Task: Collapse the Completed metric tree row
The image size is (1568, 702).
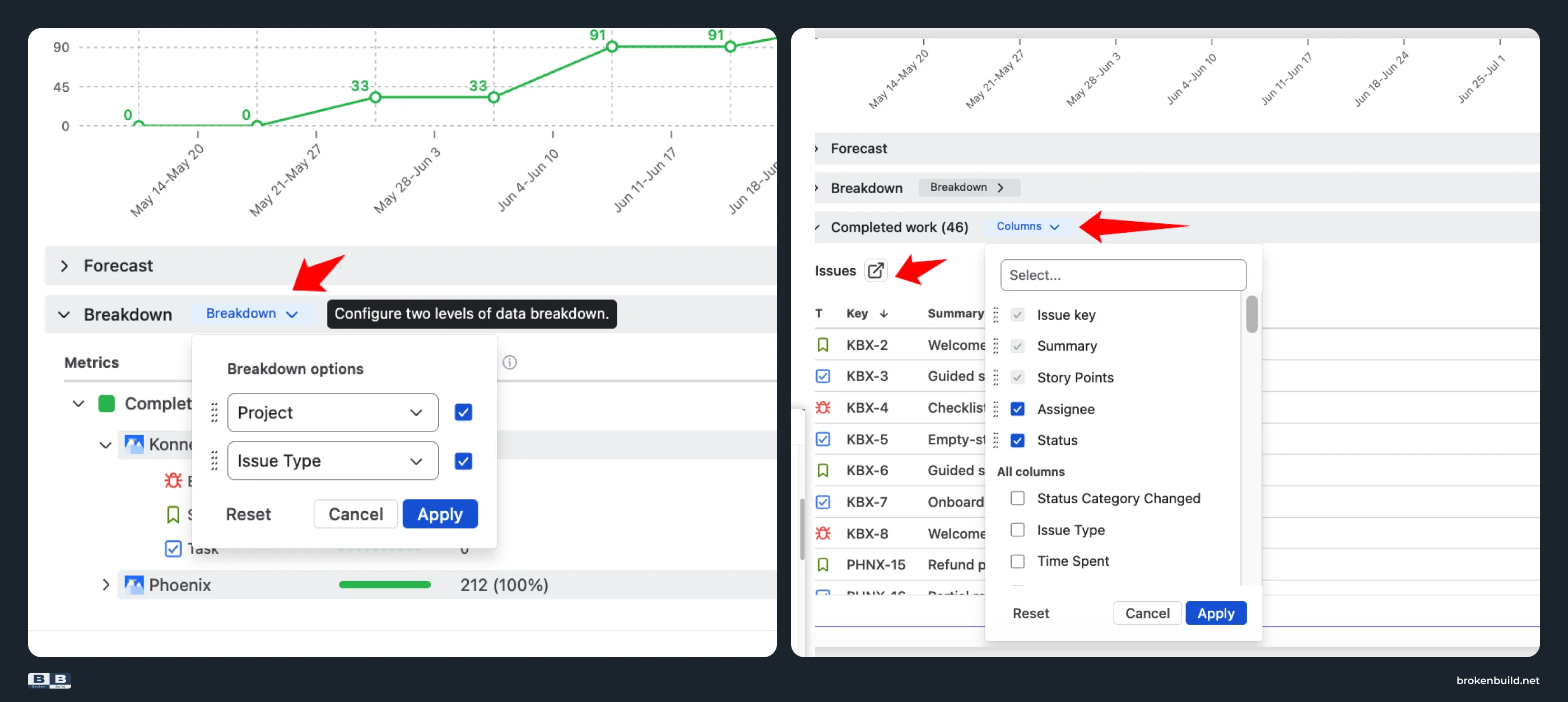Action: [78, 403]
